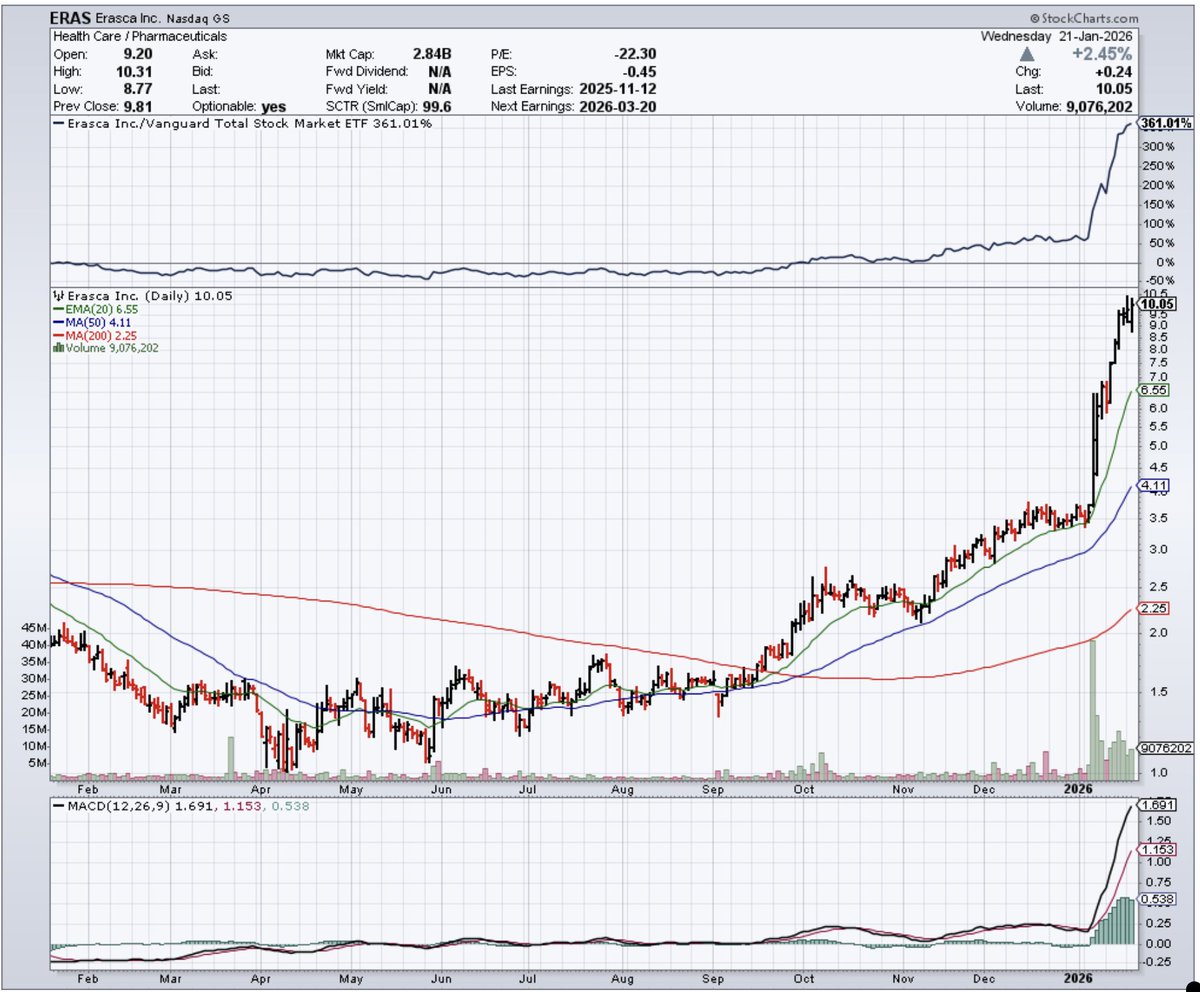The height and width of the screenshot is (992, 1200).
Task: Select the Prev Close value 9.81
Action: pyautogui.click(x=138, y=105)
